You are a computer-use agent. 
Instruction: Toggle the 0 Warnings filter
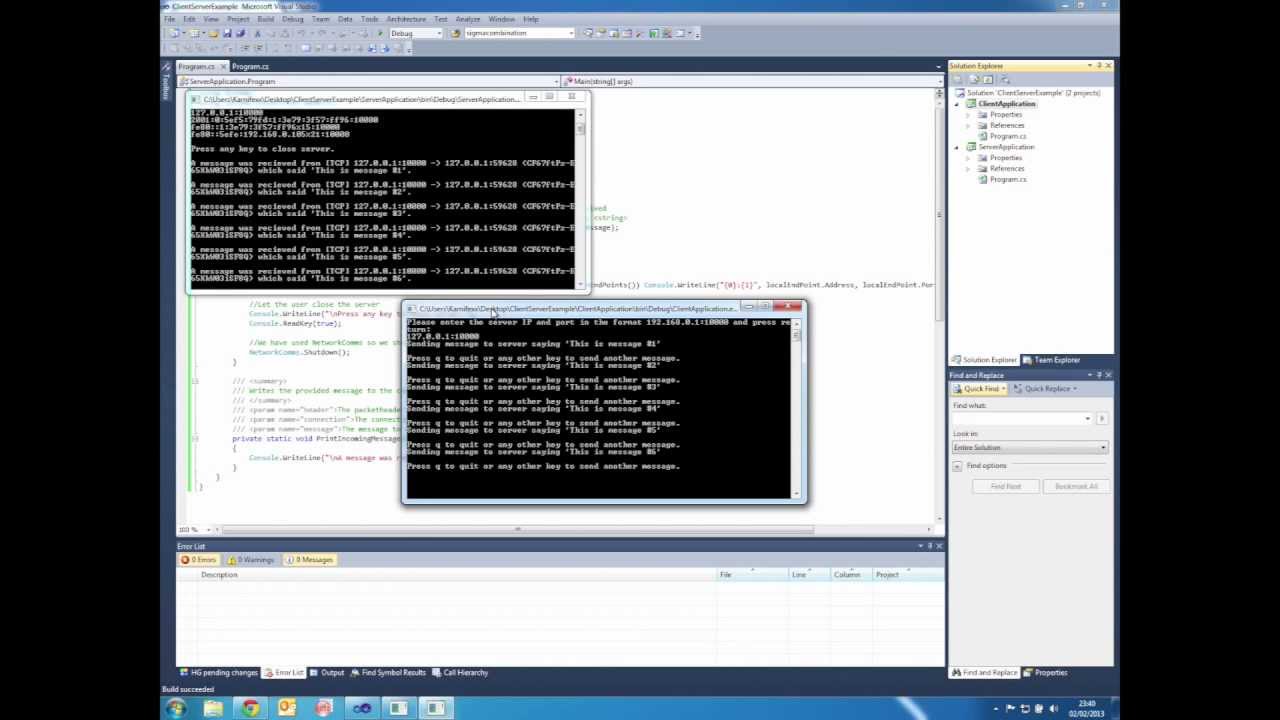click(252, 560)
